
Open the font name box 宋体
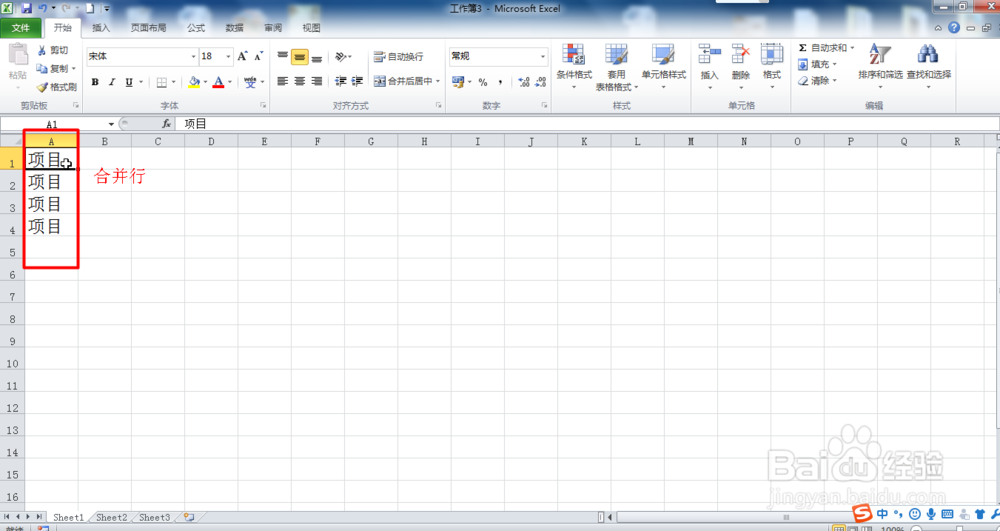pos(142,56)
